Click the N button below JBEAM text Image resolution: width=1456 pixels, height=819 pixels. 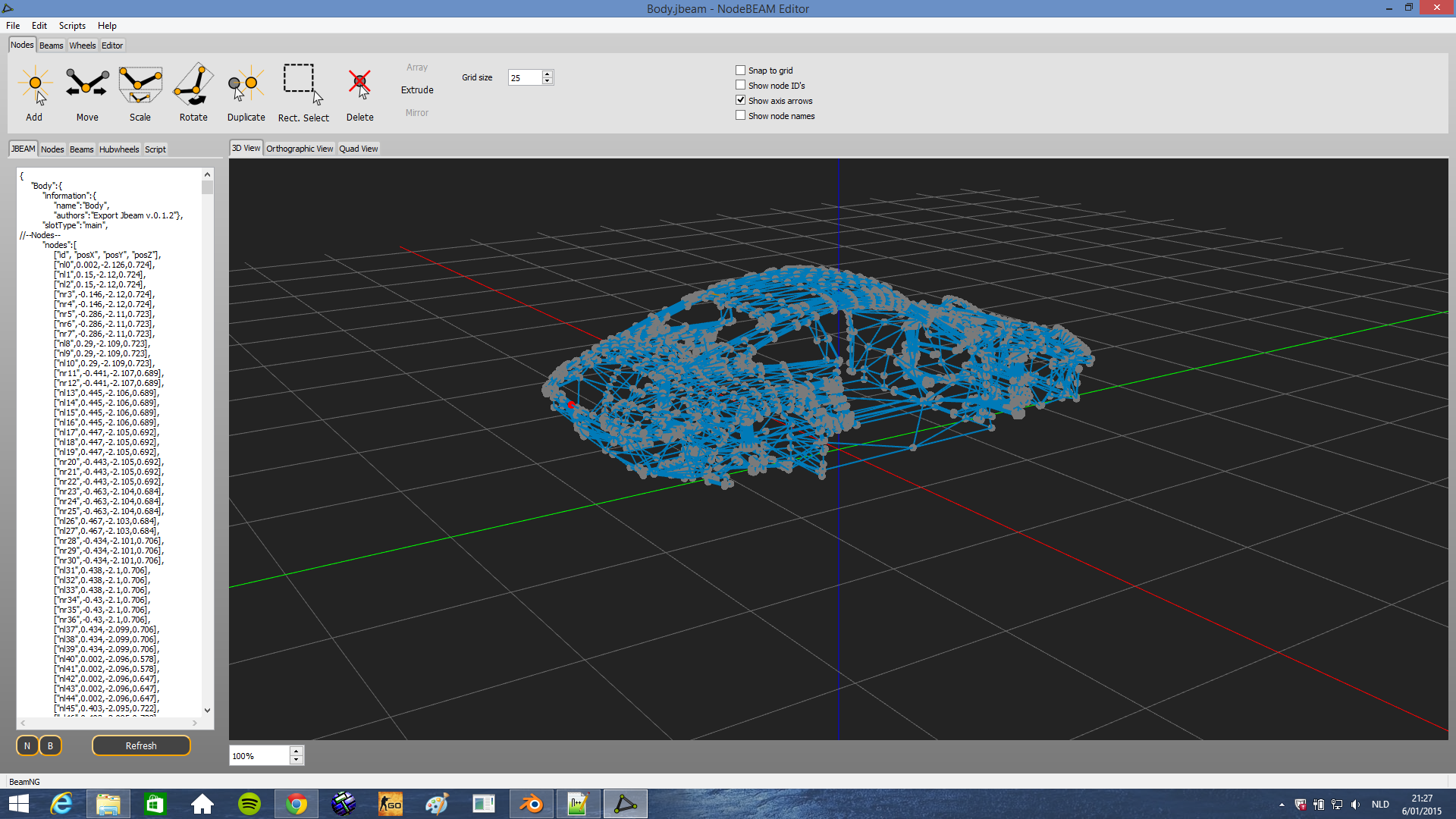[27, 745]
